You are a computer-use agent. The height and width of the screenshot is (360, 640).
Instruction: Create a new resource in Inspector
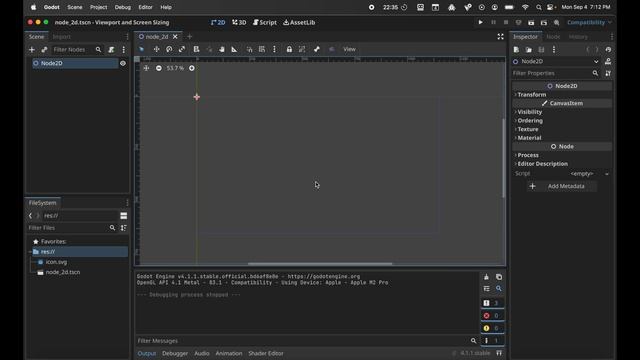pyautogui.click(x=516, y=50)
